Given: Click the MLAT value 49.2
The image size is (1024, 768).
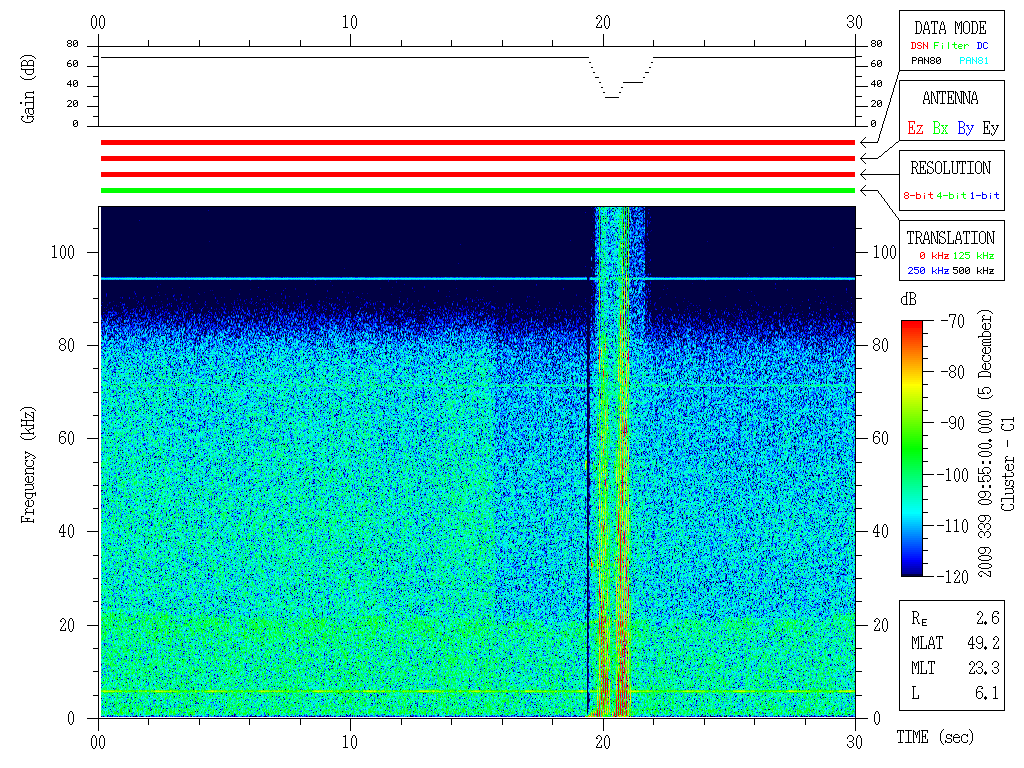Looking at the screenshot, I should pos(984,643).
